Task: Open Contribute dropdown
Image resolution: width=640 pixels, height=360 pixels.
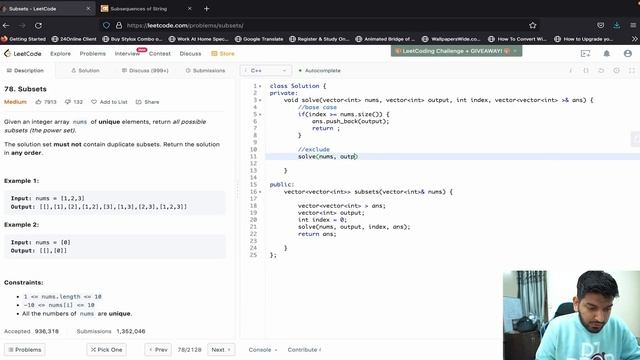Action: [304, 350]
